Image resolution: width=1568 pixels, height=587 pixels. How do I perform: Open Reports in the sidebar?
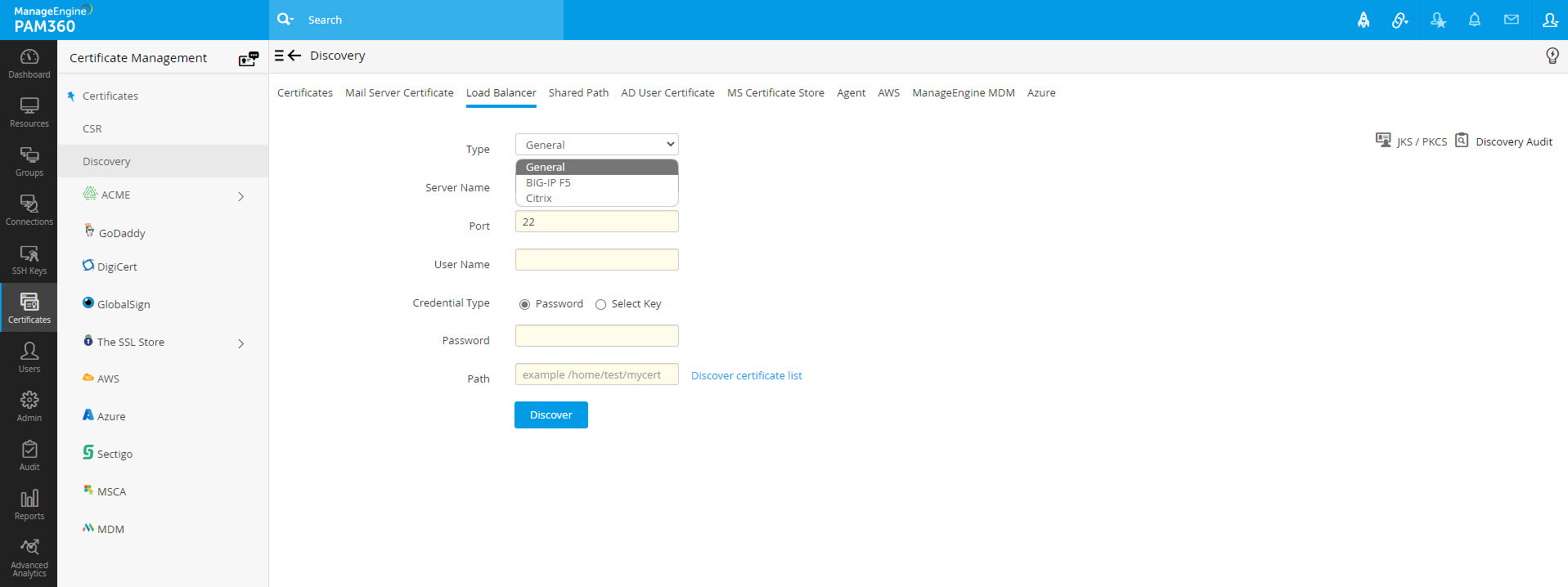(29, 504)
